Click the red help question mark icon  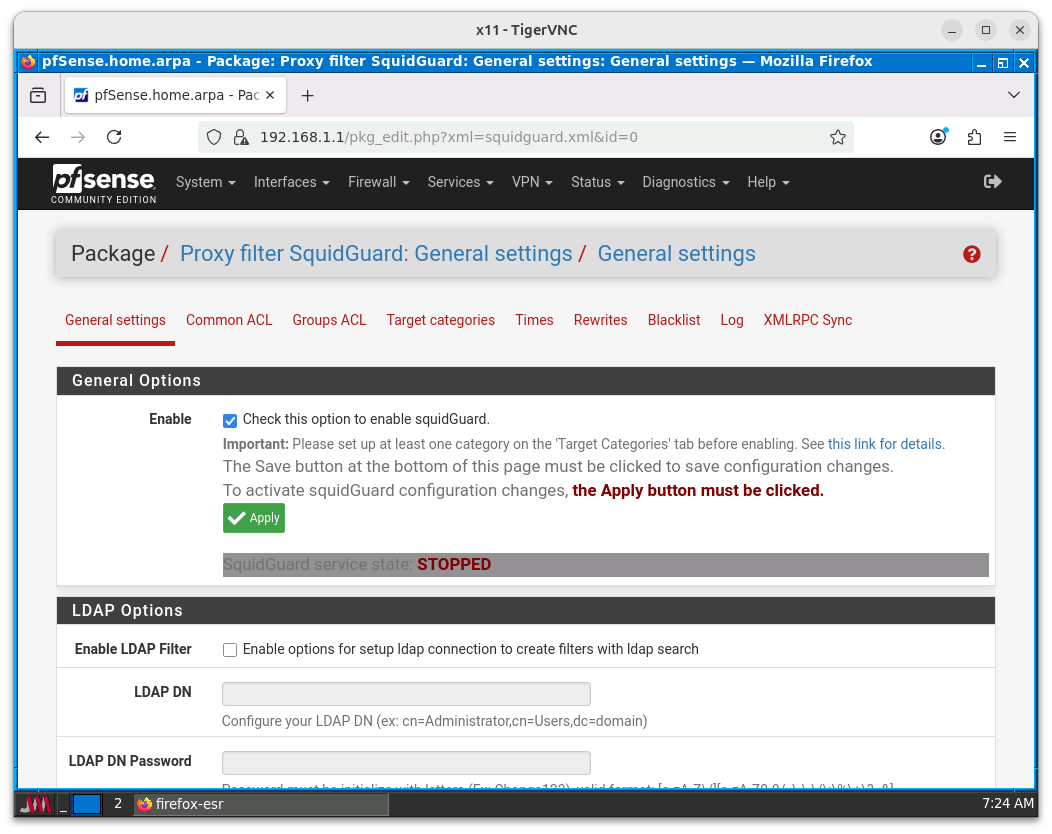pyautogui.click(x=971, y=254)
